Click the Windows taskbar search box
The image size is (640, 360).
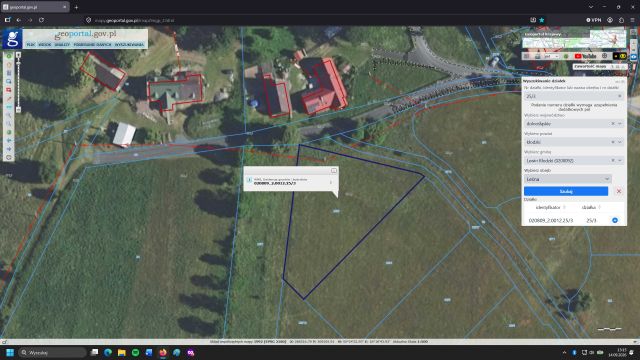pyautogui.click(x=53, y=352)
